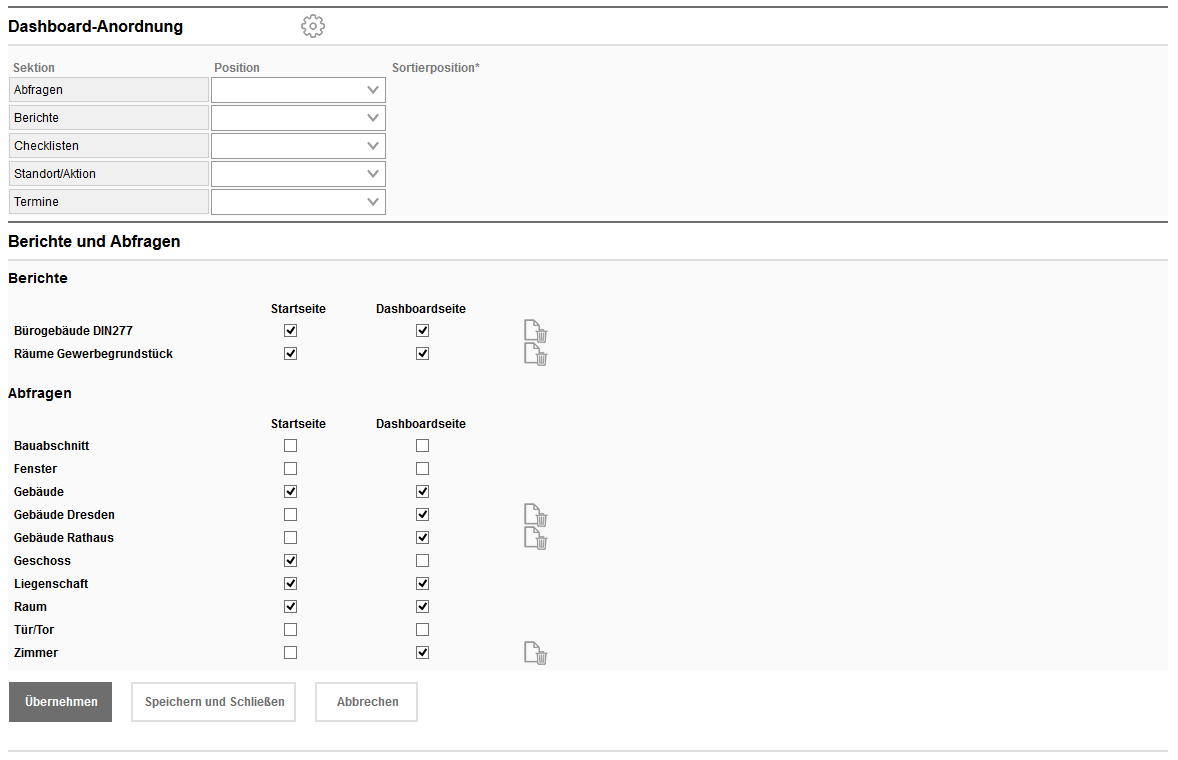Screen dimensions: 1178x760
Task: Check Startseite for Fenster
Action: coord(290,469)
